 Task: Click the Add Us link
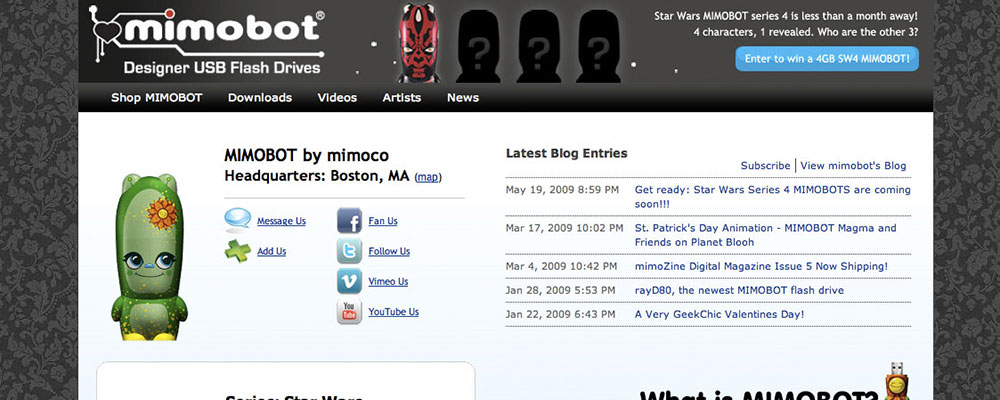click(x=272, y=251)
